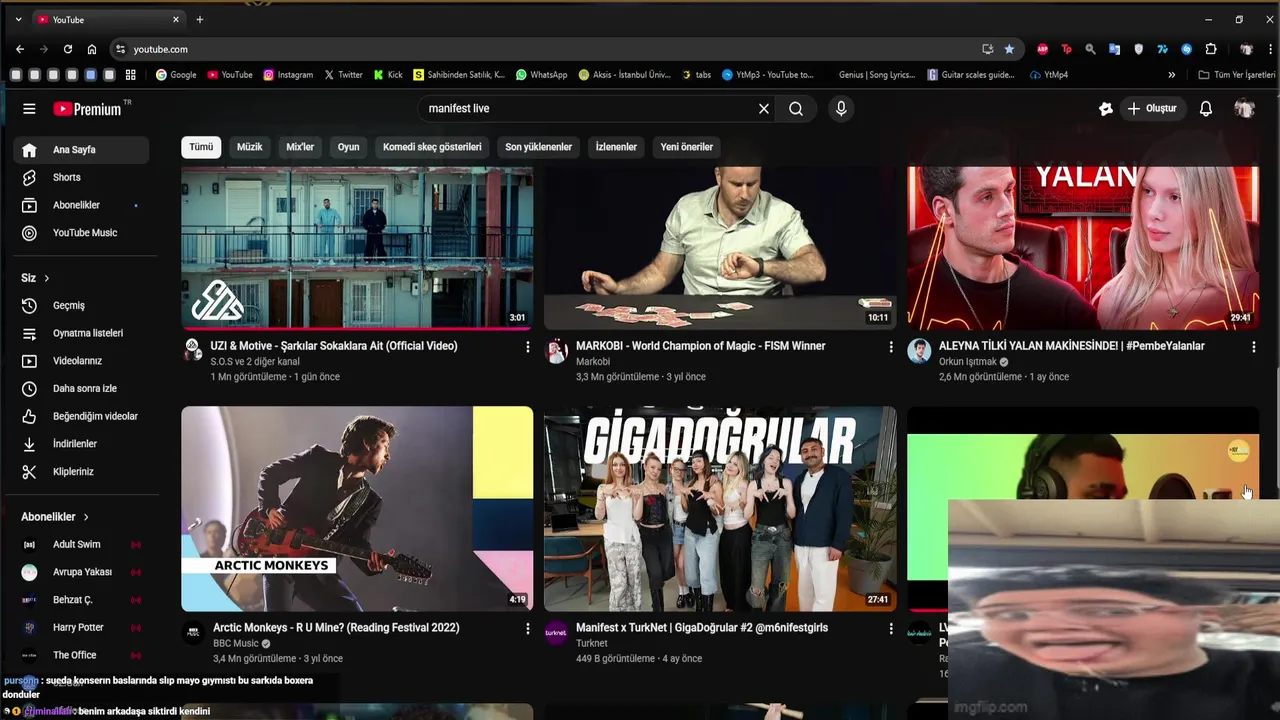Image resolution: width=1280 pixels, height=720 pixels.
Task: Open the Extensions puzzle icon
Action: point(1211,49)
